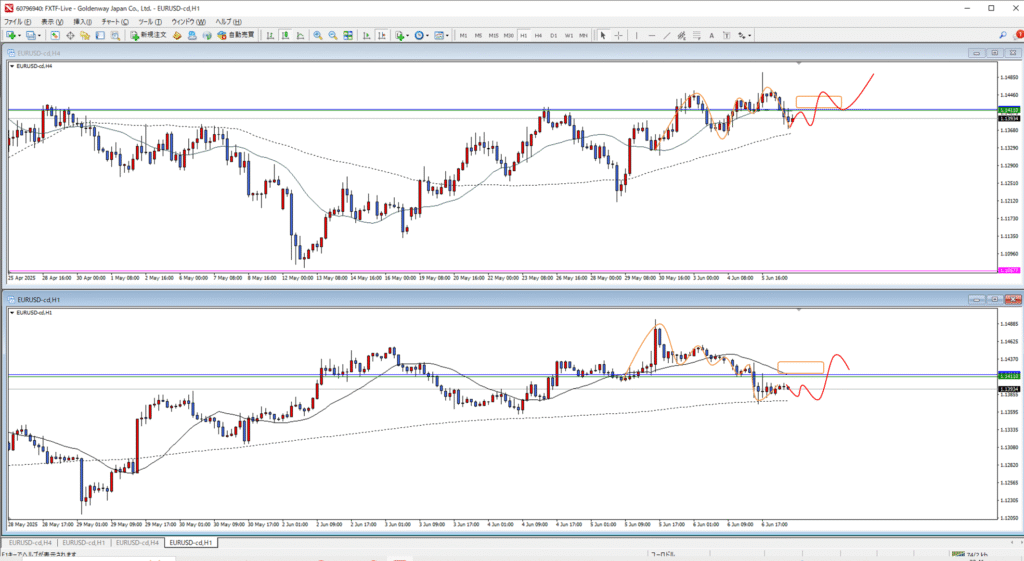Switch to the active EURUSD-cd,H1 tab
Viewport: 1024px width, 561px height.
191,543
